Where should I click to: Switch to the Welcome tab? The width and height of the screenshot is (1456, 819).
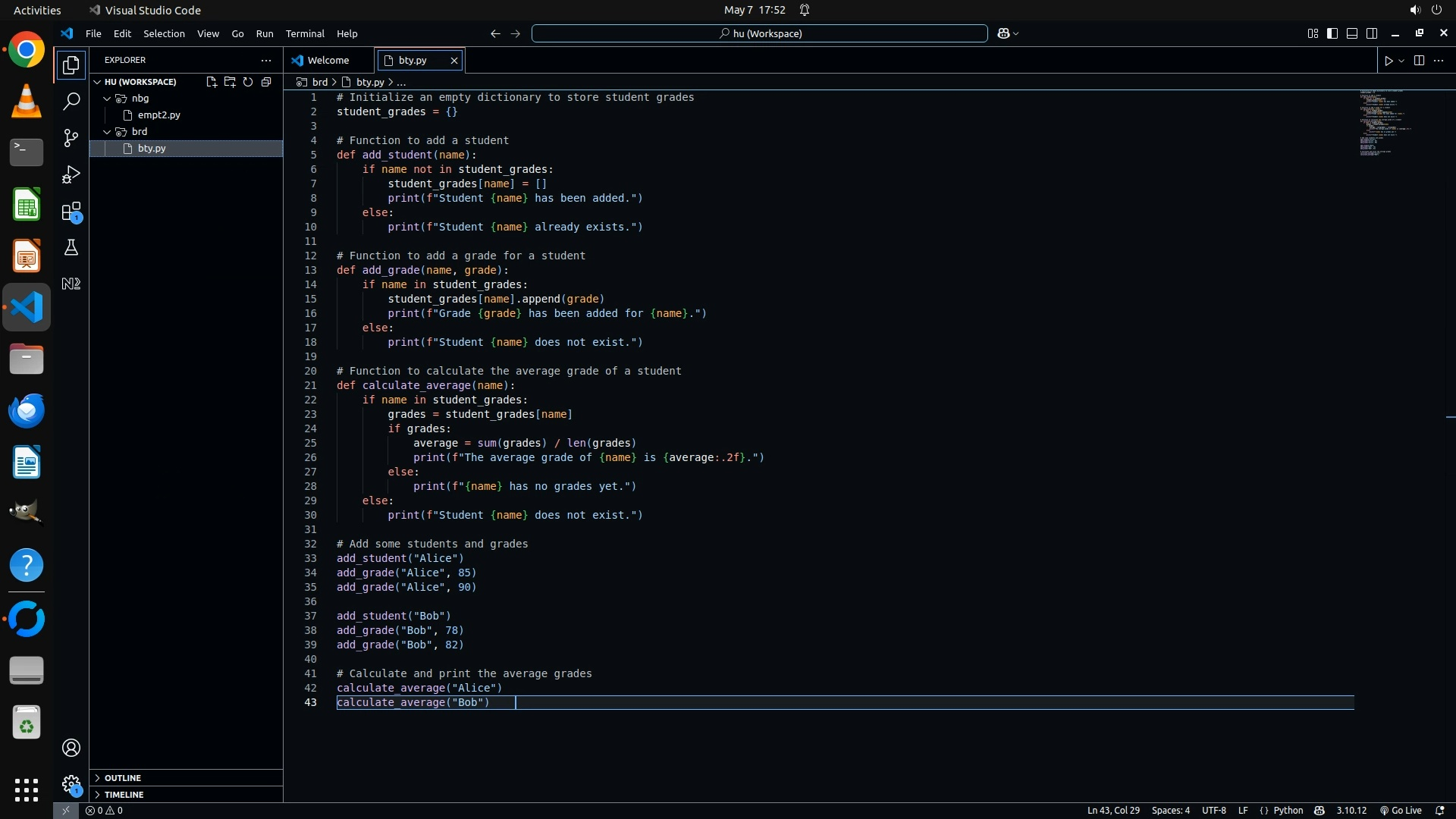pos(328,60)
